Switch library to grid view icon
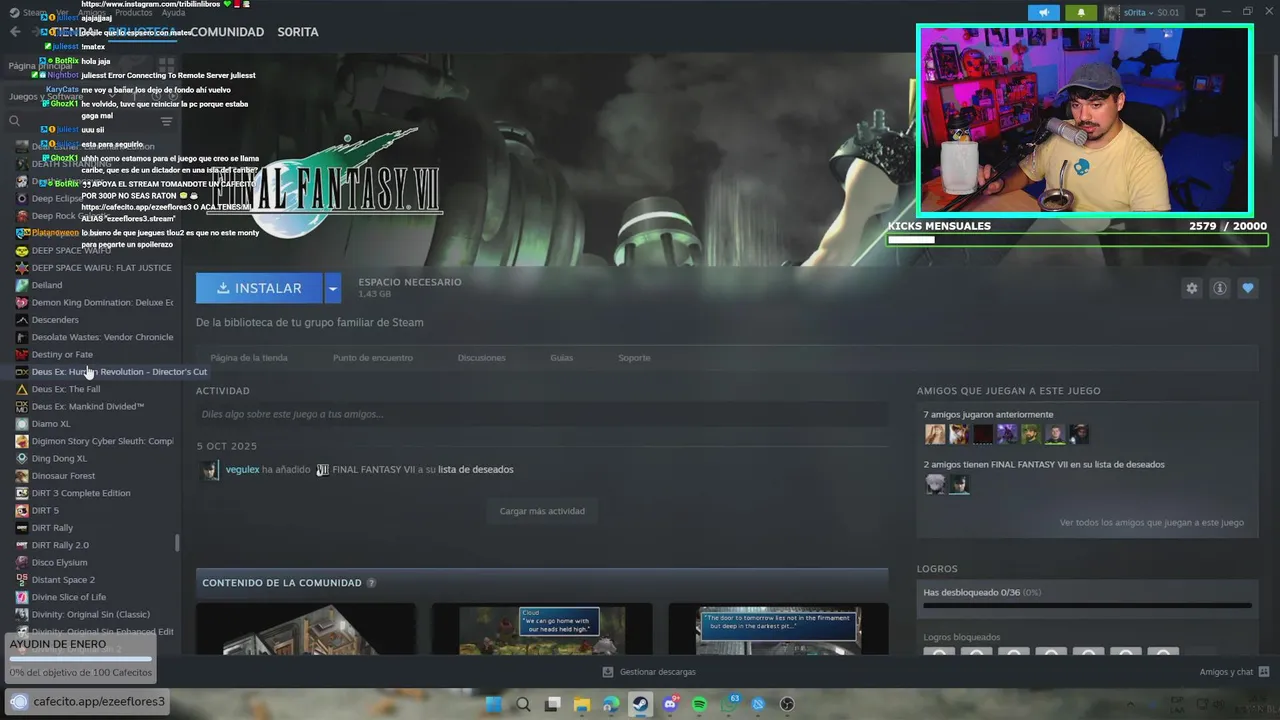The width and height of the screenshot is (1280, 720). (x=166, y=66)
